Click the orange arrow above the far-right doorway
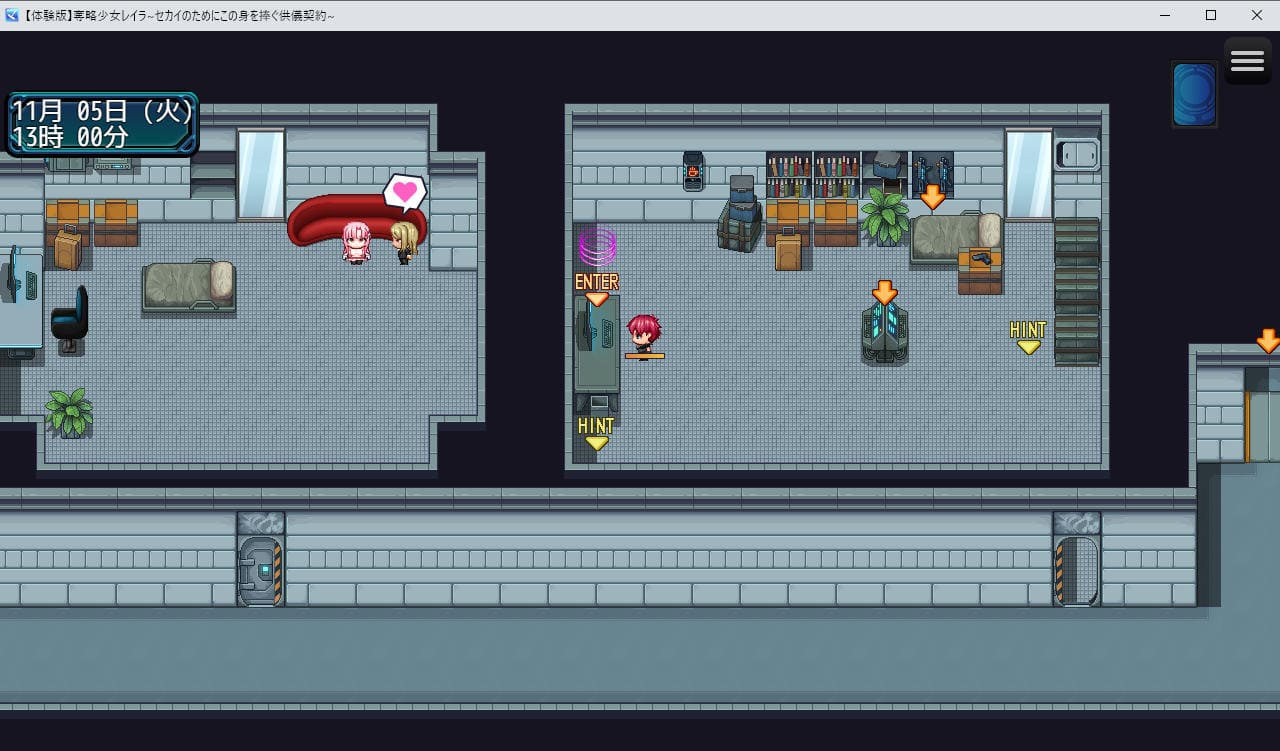Image resolution: width=1280 pixels, height=751 pixels. point(1268,340)
